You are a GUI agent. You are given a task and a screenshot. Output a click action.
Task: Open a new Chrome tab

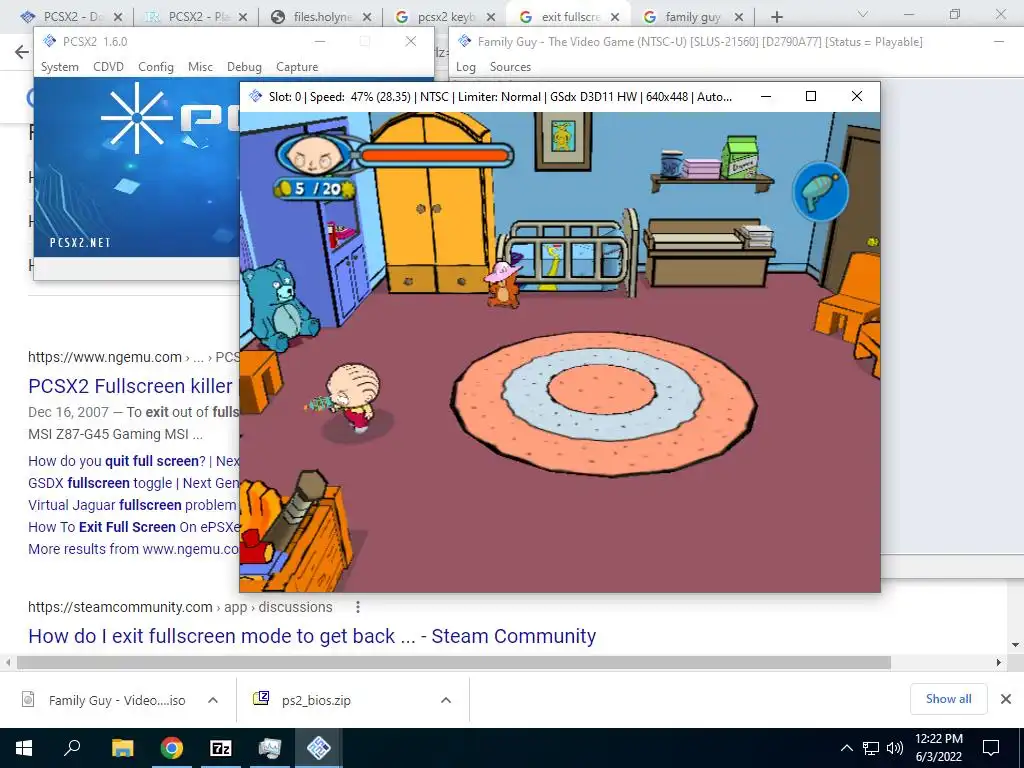click(776, 17)
